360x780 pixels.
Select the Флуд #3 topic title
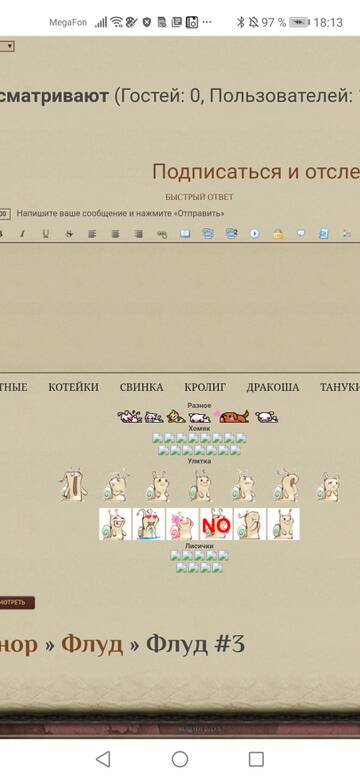pyautogui.click(x=195, y=645)
